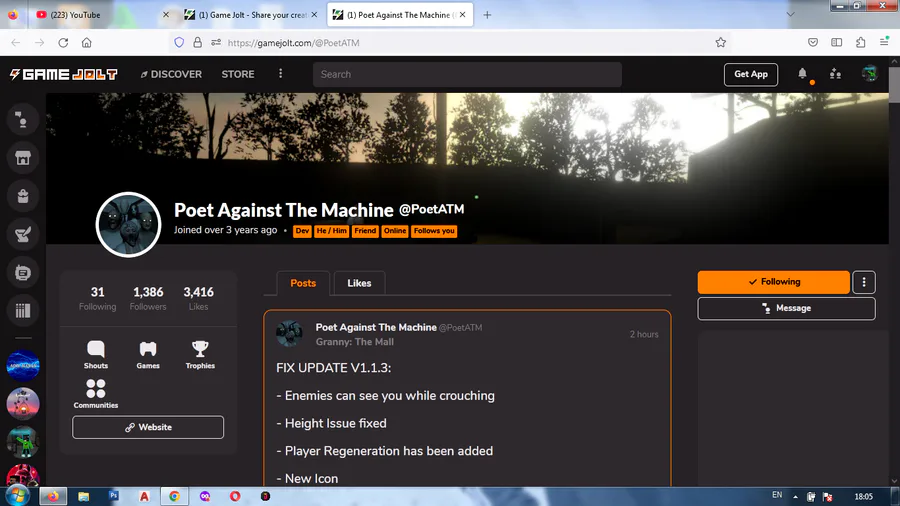Viewport: 900px width, 506px height.
Task: Switch to the Game Jolt Share tab
Action: (x=251, y=15)
